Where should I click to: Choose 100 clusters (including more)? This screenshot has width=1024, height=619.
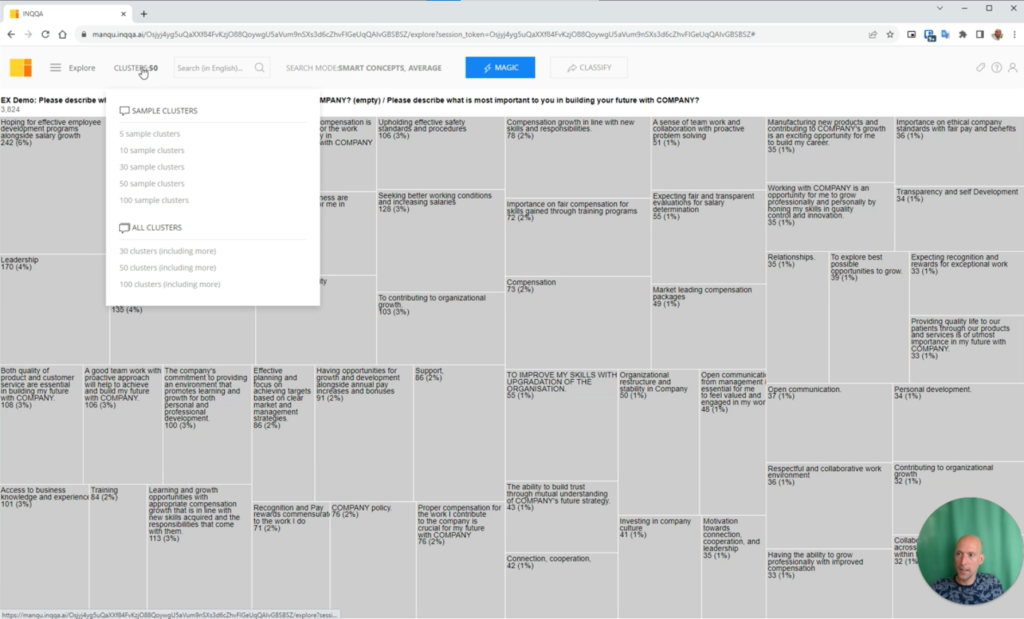pyautogui.click(x=170, y=285)
